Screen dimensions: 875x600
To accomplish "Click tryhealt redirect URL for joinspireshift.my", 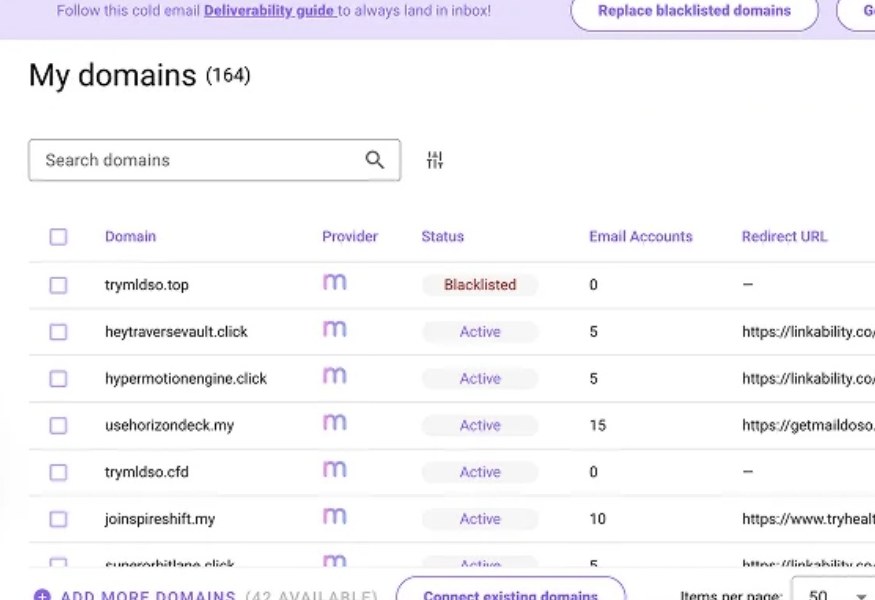I will [x=808, y=520].
